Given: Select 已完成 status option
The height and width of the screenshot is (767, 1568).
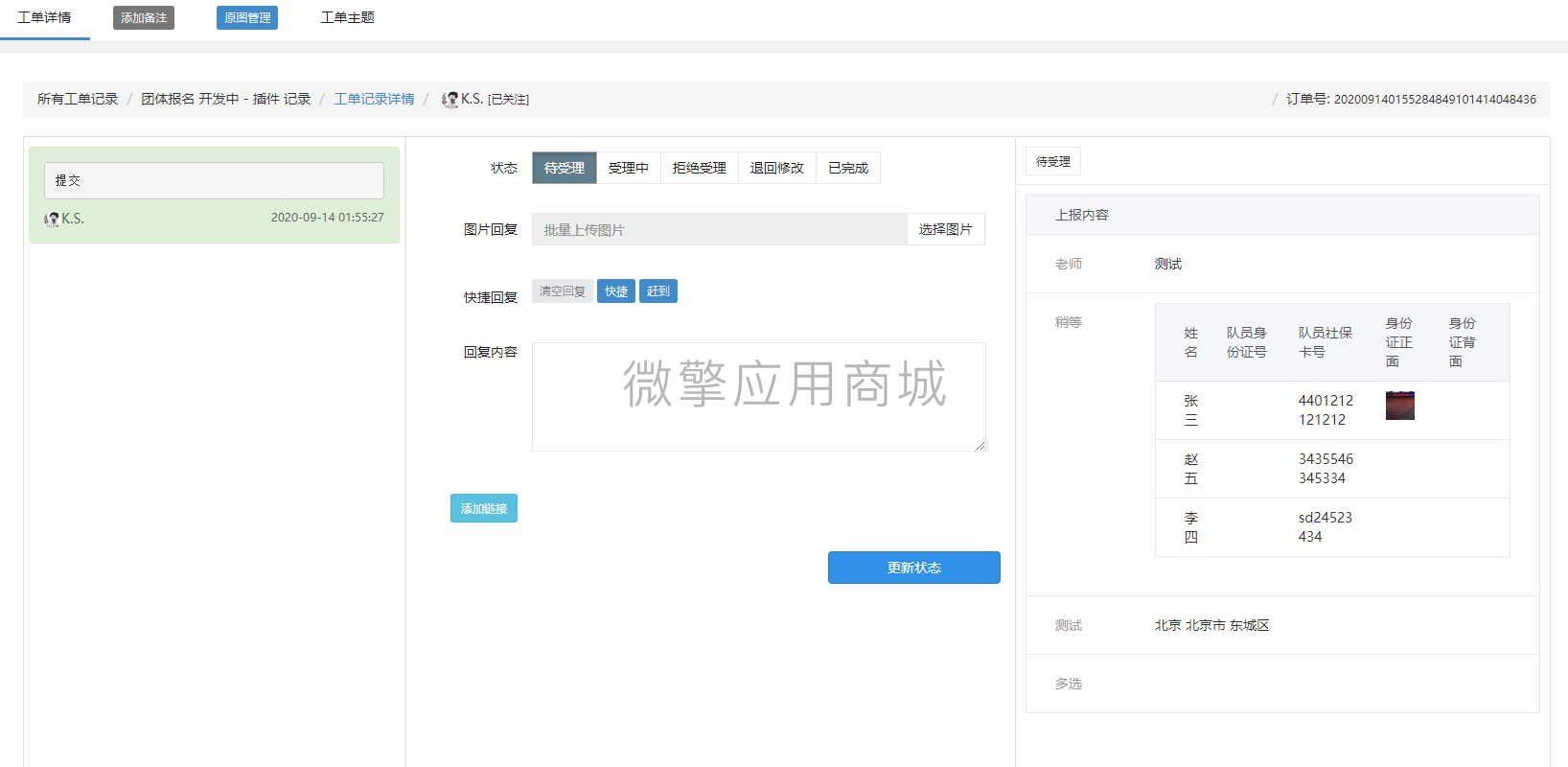Looking at the screenshot, I should [x=848, y=168].
